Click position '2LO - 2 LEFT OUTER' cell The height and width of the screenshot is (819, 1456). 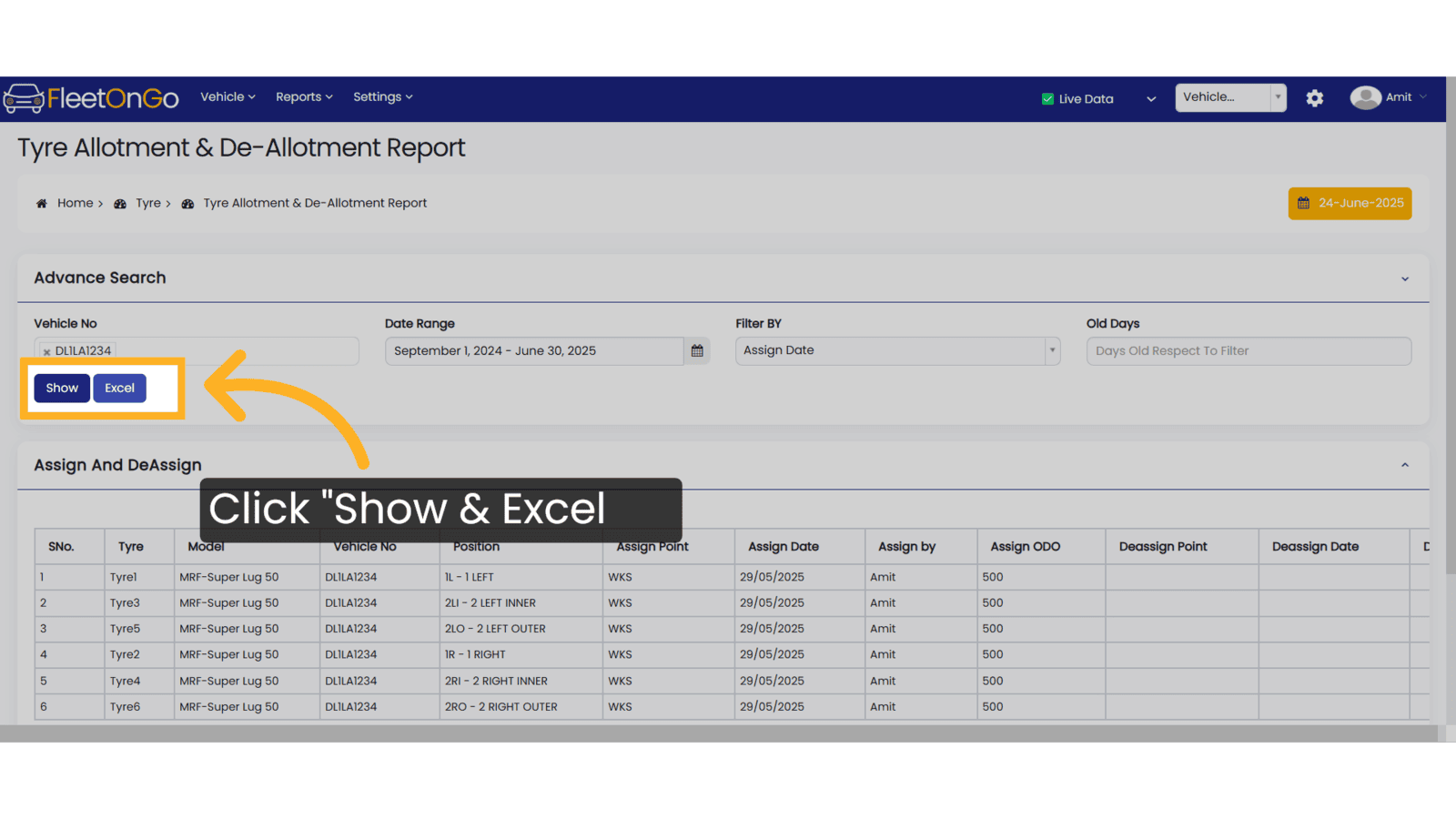521,629
